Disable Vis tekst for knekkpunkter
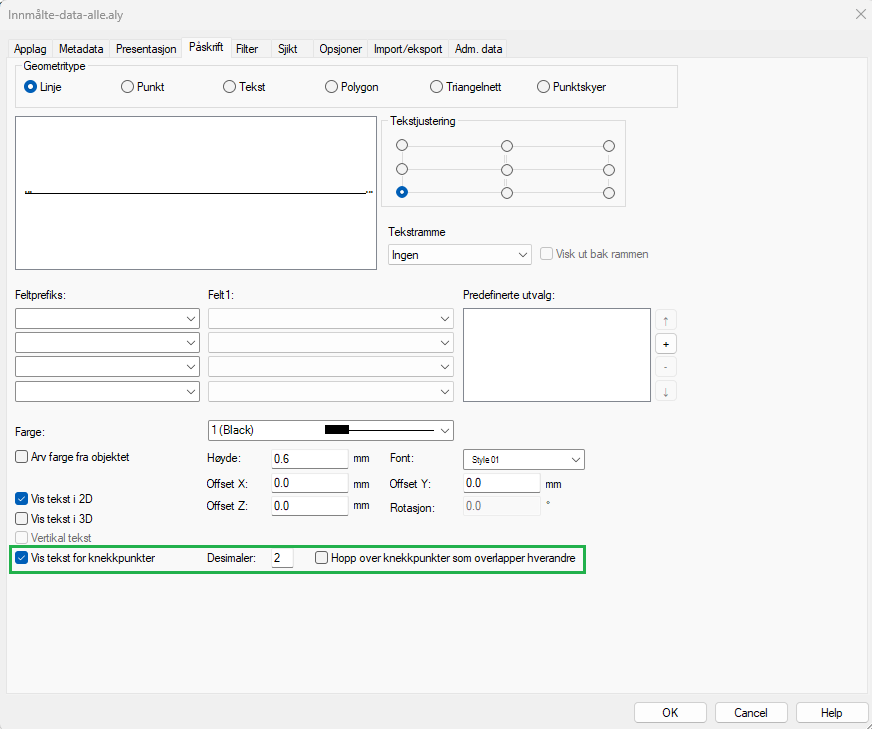The image size is (872, 729). [x=22, y=558]
